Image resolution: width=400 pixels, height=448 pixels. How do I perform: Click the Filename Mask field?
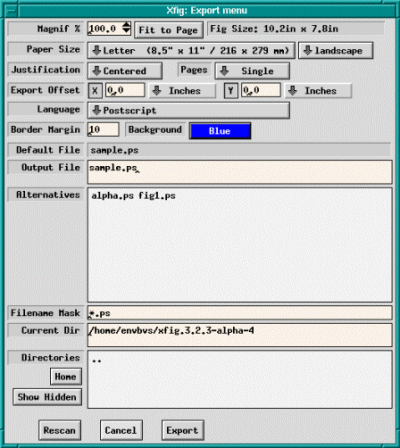tap(240, 313)
